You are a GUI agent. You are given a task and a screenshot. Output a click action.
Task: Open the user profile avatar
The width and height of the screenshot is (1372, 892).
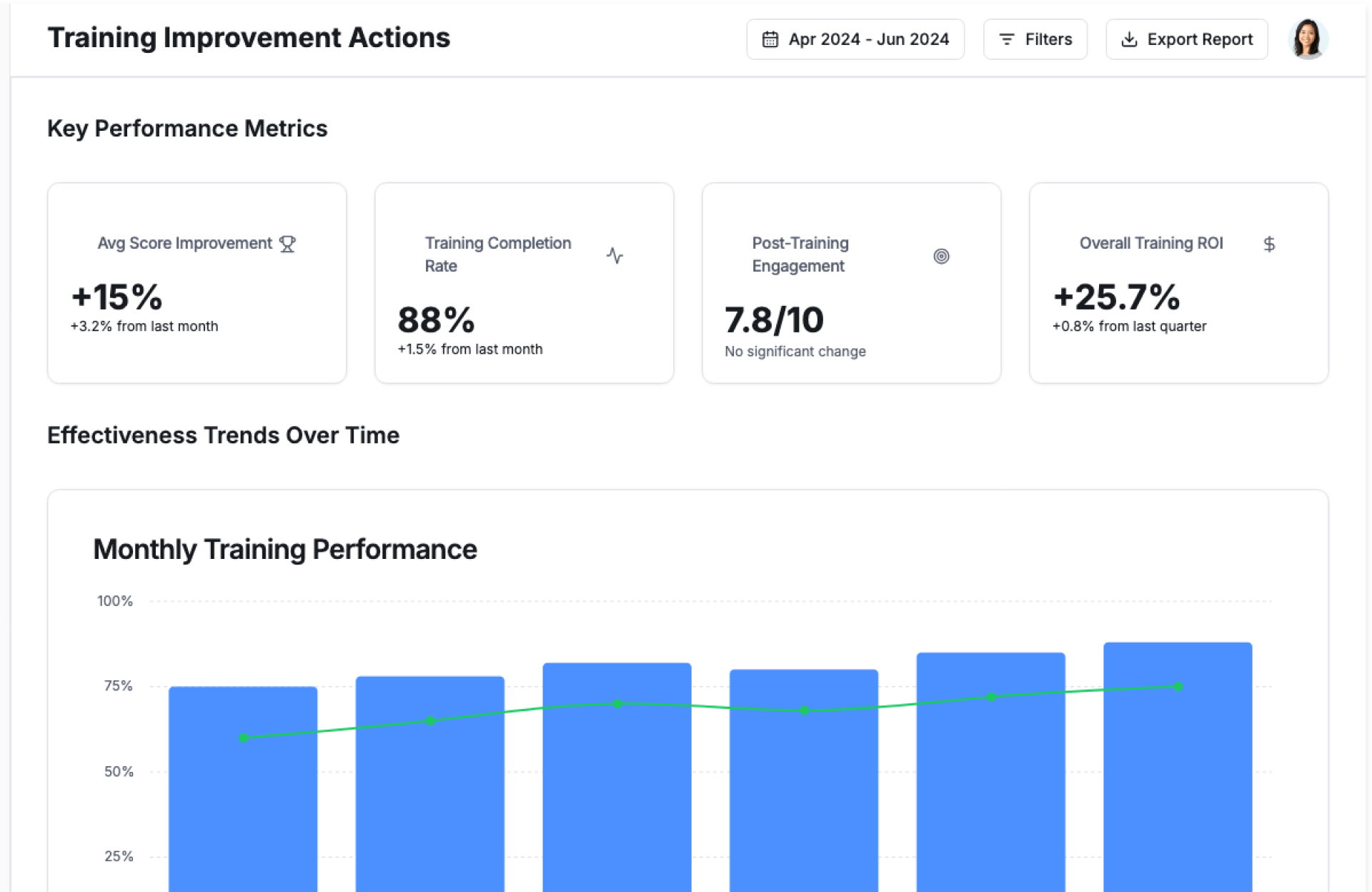point(1307,39)
